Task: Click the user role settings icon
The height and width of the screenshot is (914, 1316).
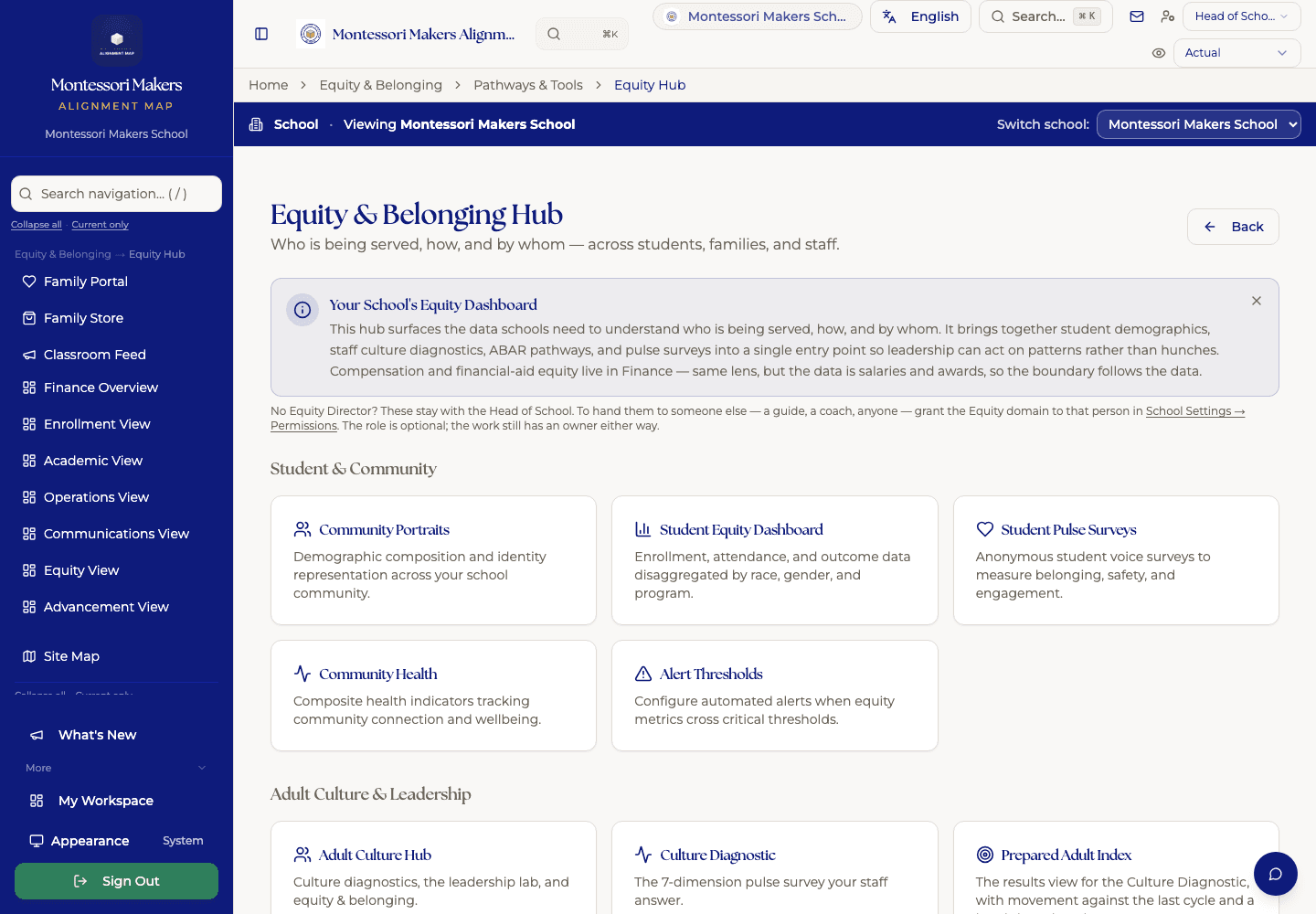Action: point(1167,16)
